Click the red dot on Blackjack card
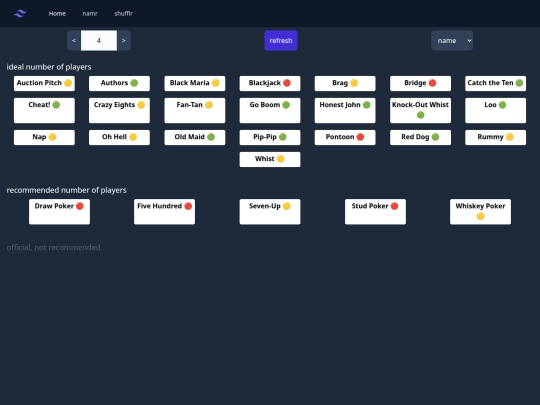Image resolution: width=540 pixels, height=405 pixels. tap(287, 83)
